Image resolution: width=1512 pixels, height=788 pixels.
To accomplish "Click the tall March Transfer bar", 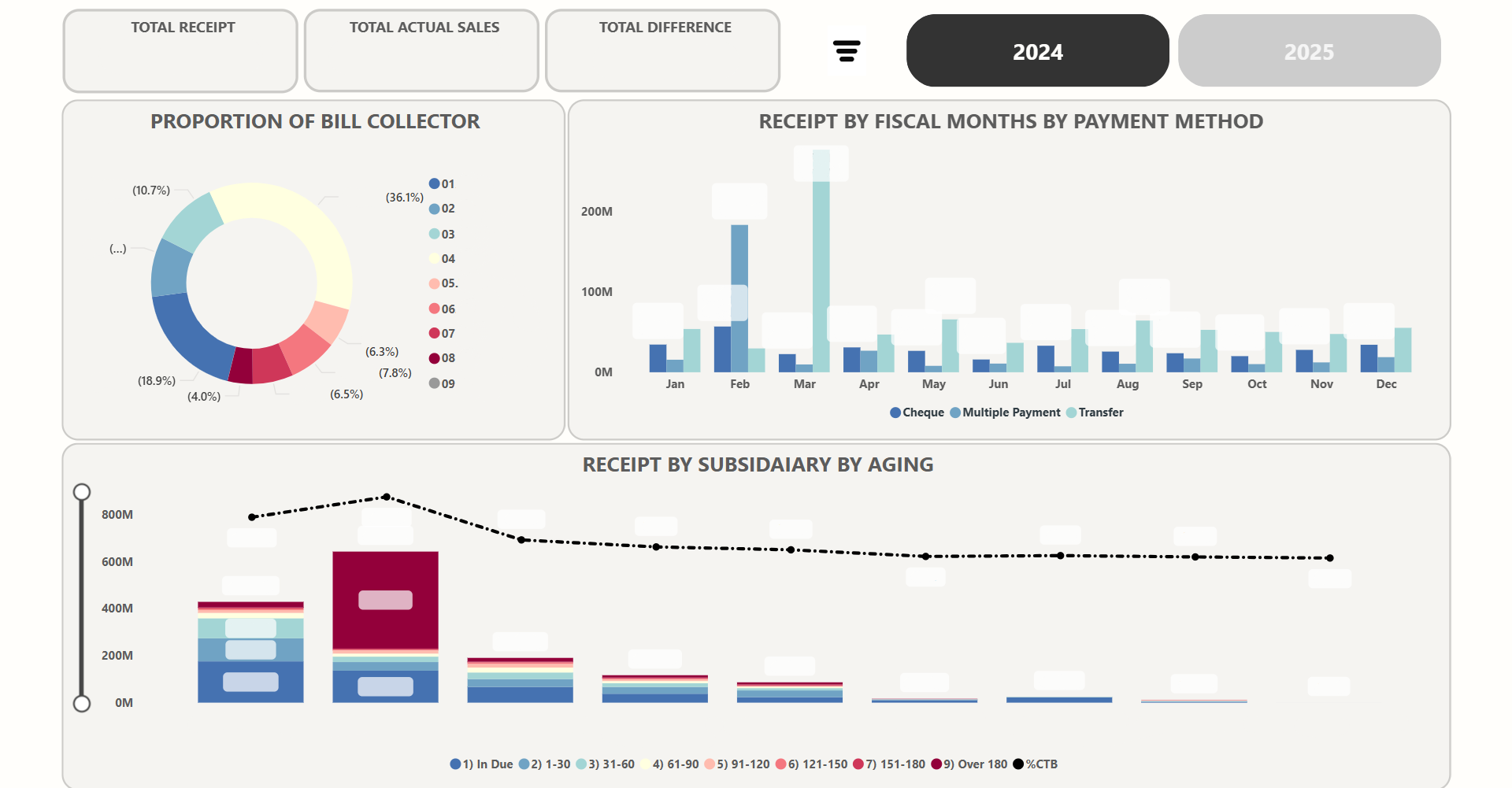I will [x=821, y=261].
